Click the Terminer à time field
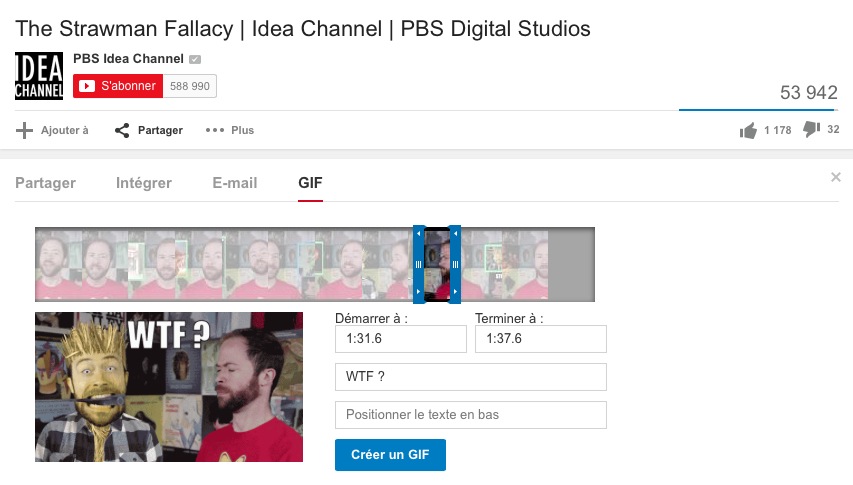Viewport: 853px width, 485px height. (541, 339)
